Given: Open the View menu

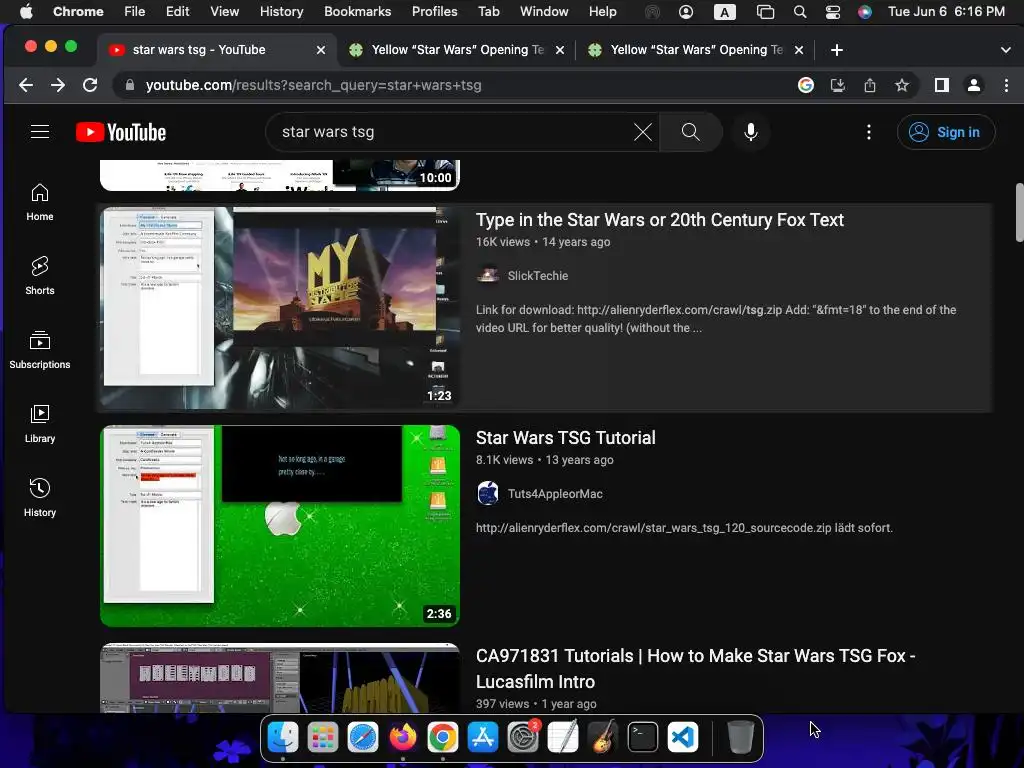Looking at the screenshot, I should click(224, 11).
